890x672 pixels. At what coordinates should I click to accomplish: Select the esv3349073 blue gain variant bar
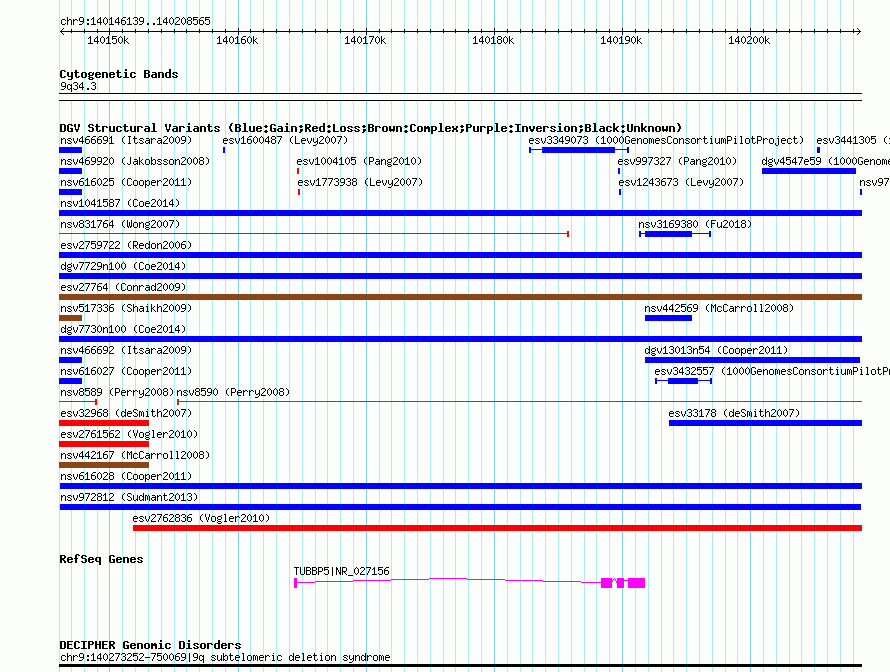[578, 150]
